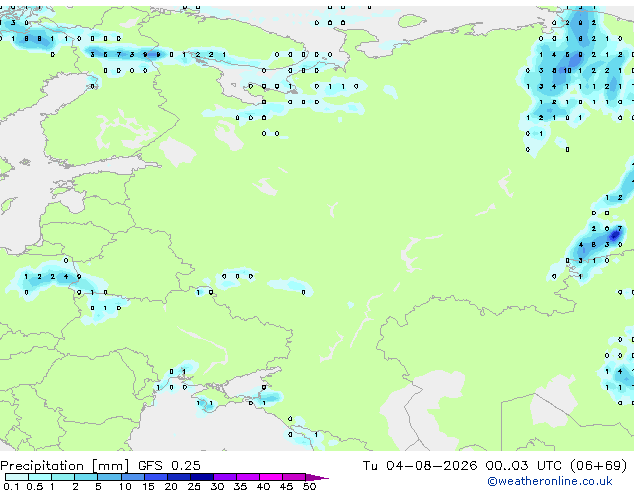Click the 5–10 mm legend swatch

coord(109,477)
